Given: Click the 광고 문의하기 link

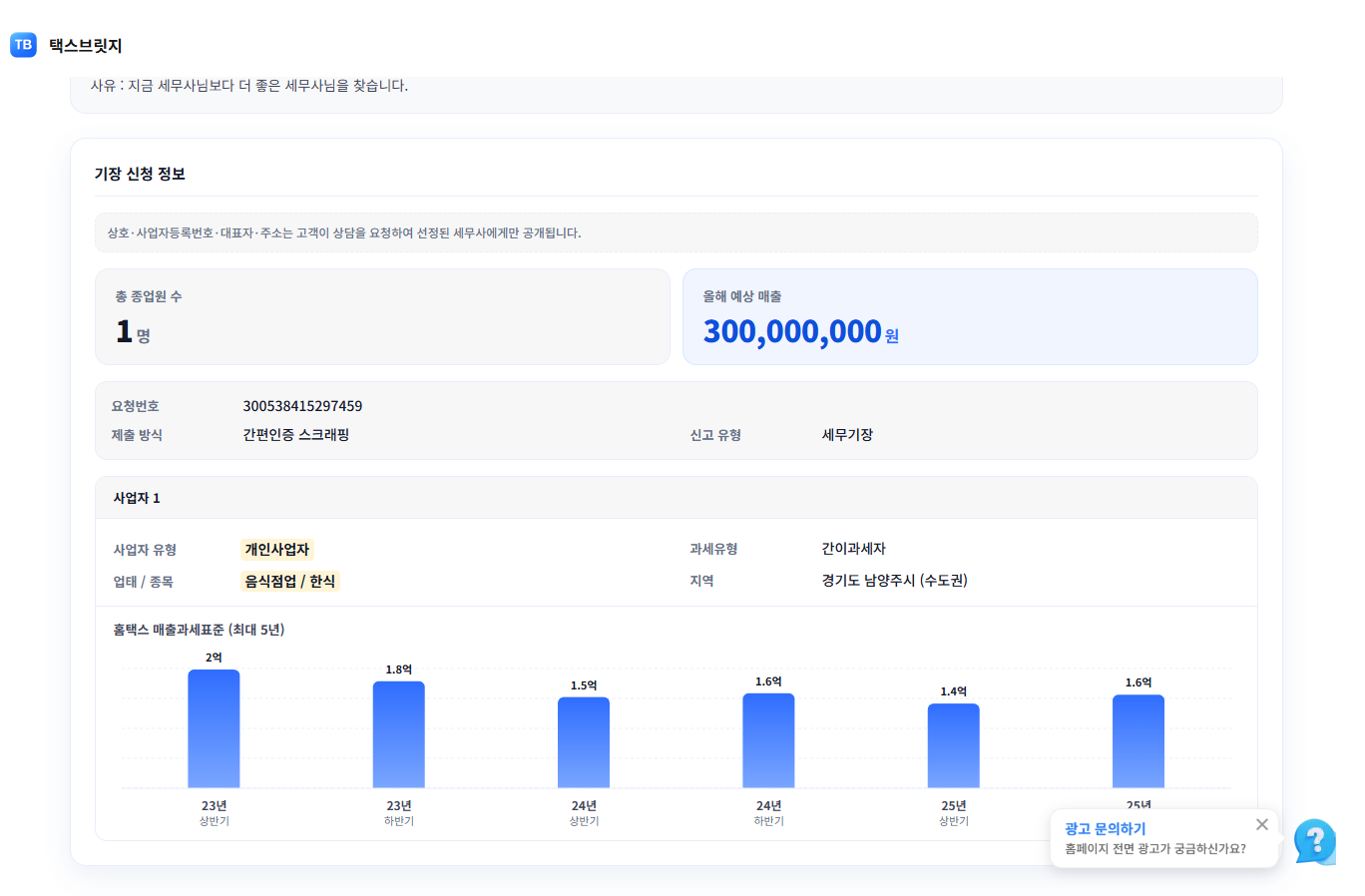Looking at the screenshot, I should [1105, 829].
